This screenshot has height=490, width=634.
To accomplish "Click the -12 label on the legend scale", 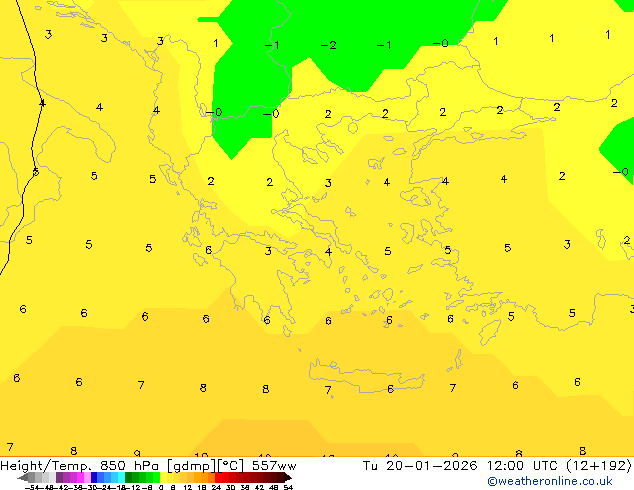I will (135, 487).
